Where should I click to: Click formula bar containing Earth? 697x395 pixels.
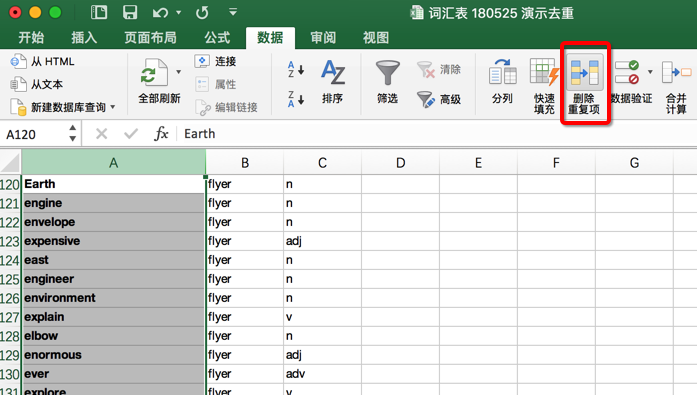438,134
